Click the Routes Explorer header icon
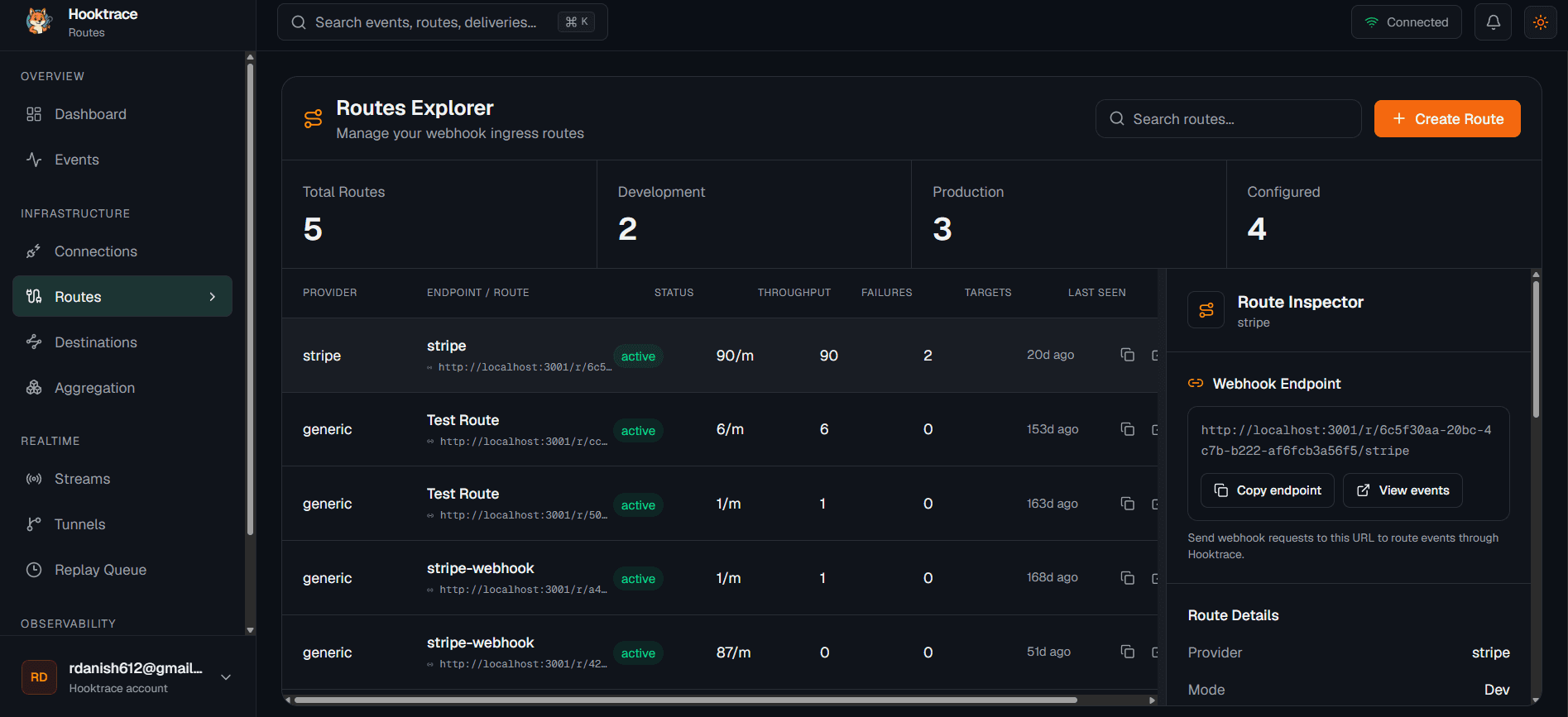This screenshot has height=717, width=1568. [313, 119]
